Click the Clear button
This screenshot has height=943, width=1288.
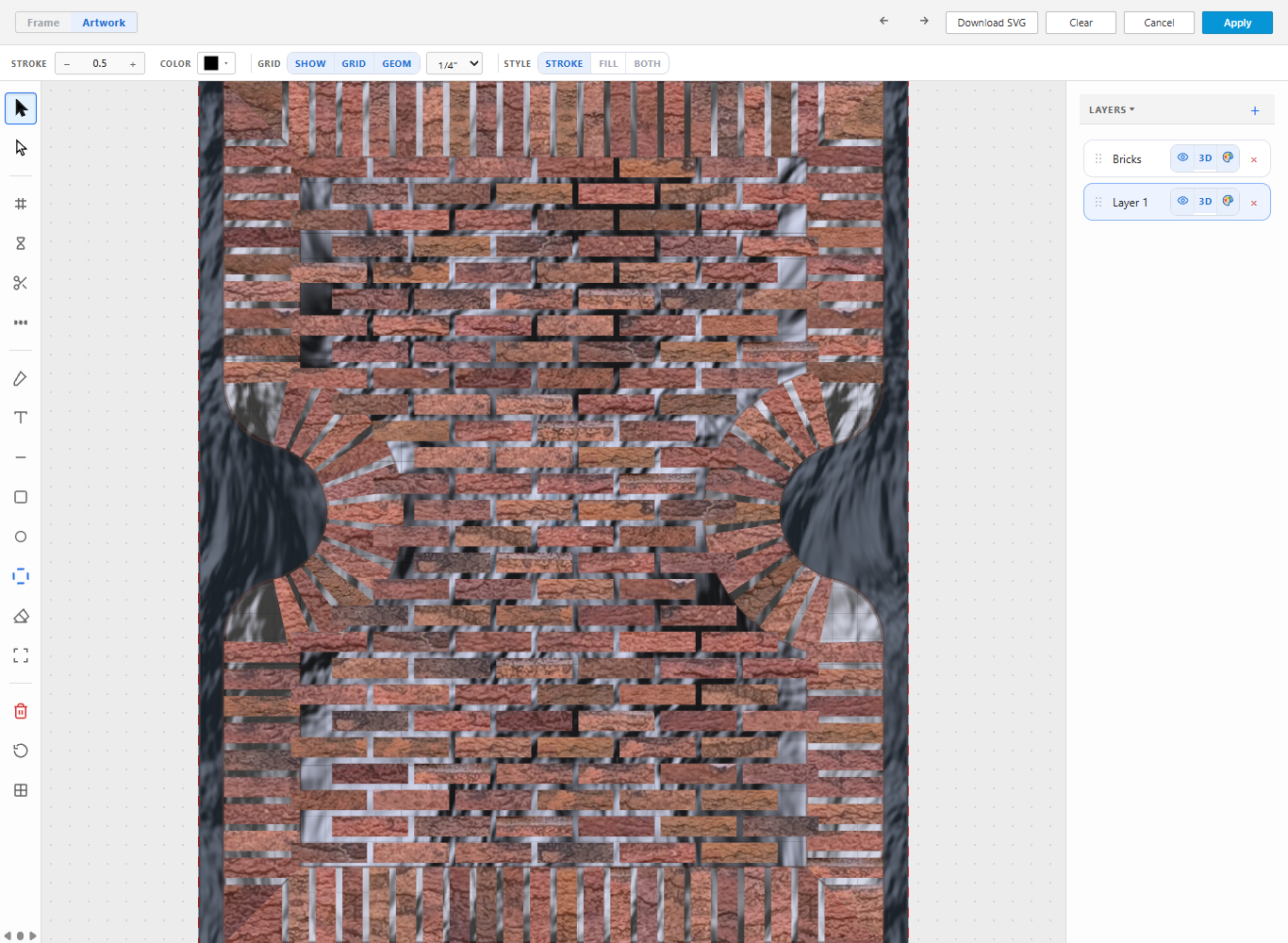[1081, 23]
